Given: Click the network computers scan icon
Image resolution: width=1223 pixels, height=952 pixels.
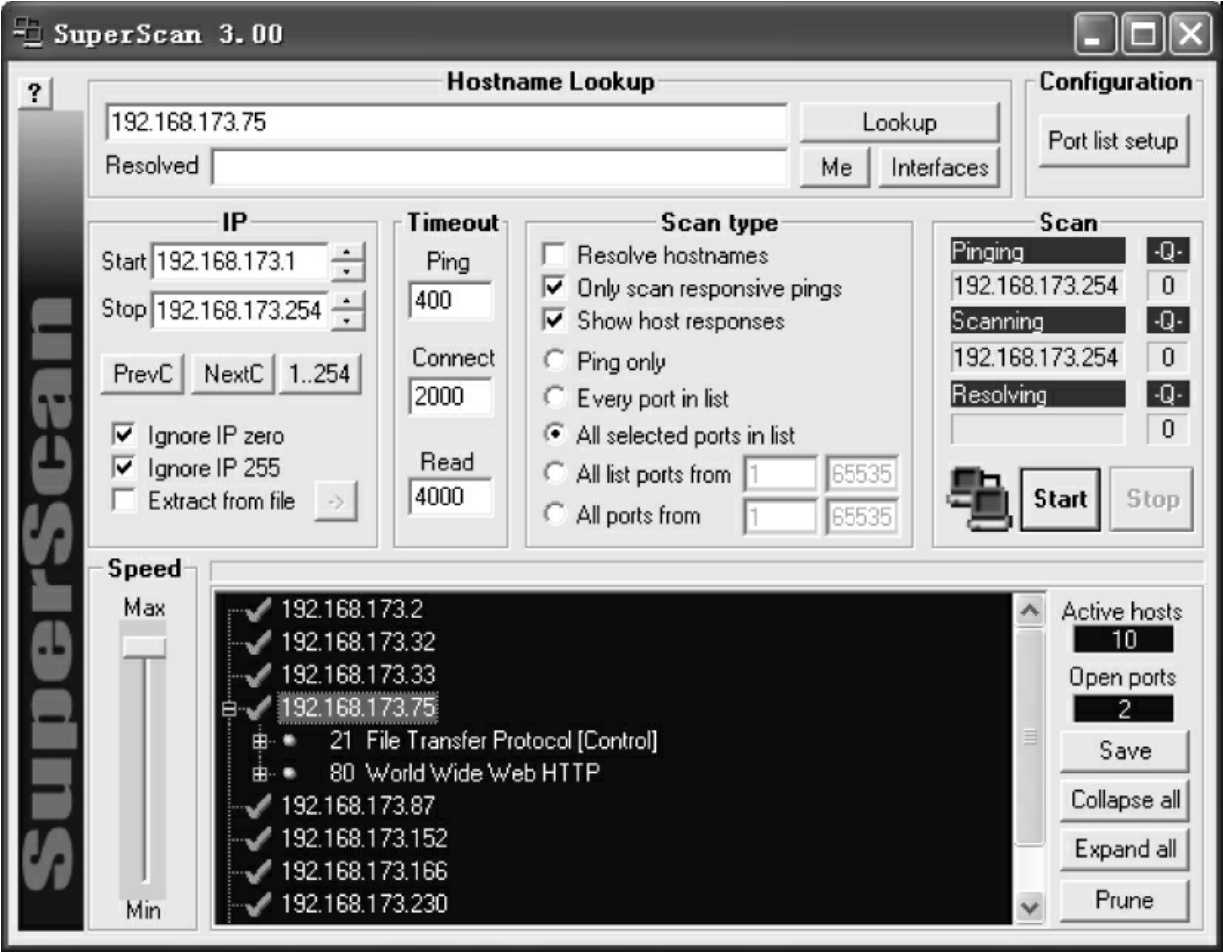Looking at the screenshot, I should click(979, 499).
